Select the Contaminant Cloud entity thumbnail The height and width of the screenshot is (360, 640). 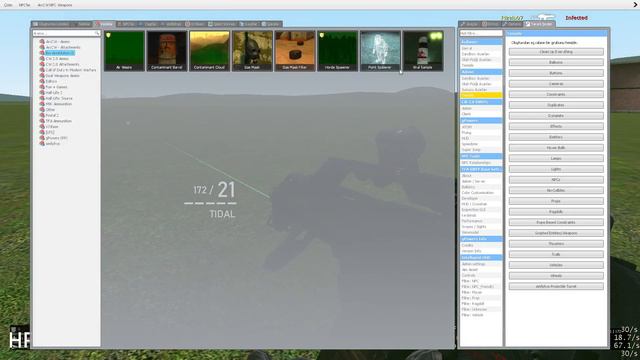point(209,51)
